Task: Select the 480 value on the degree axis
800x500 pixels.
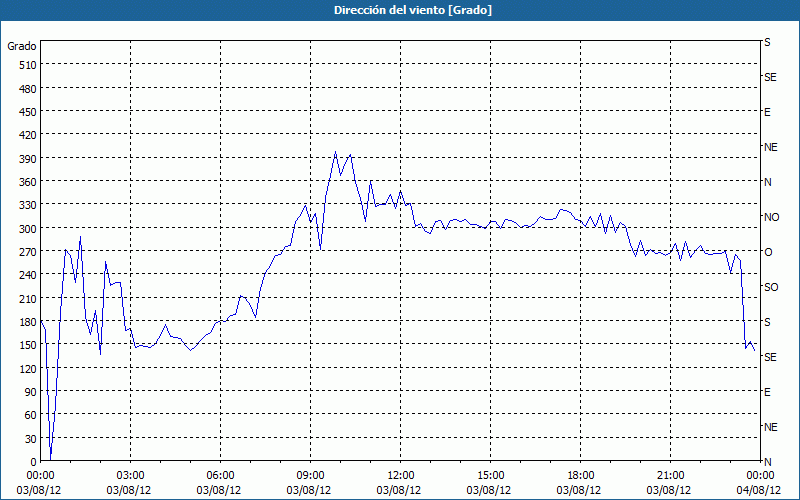Action: [x=29, y=89]
